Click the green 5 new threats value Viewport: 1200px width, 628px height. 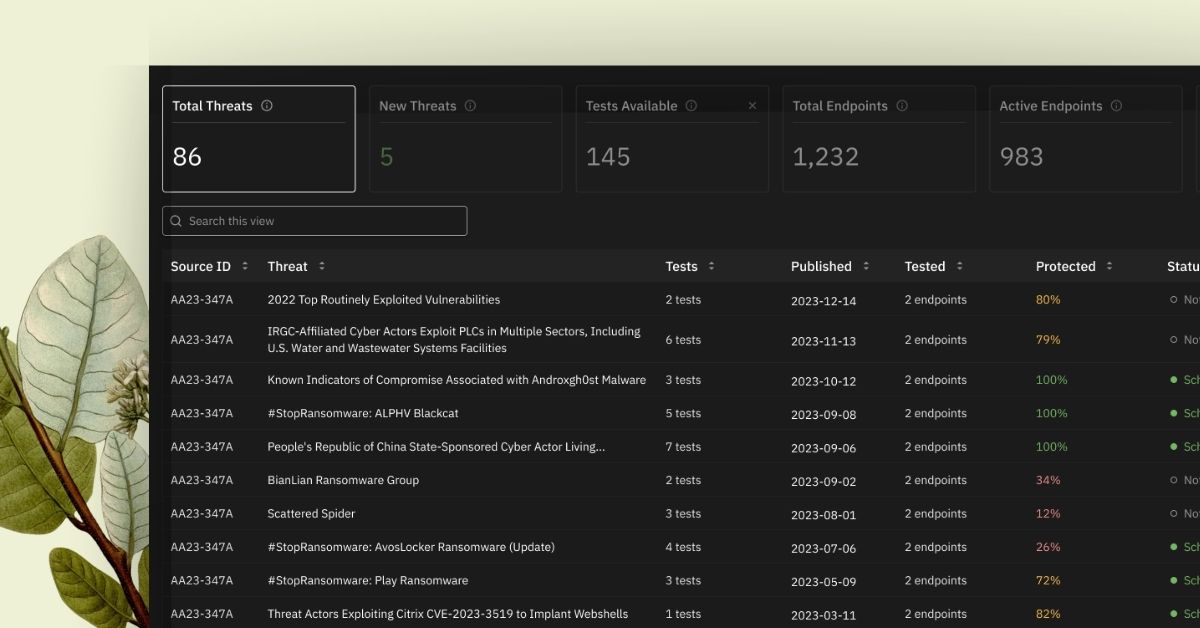(x=386, y=157)
